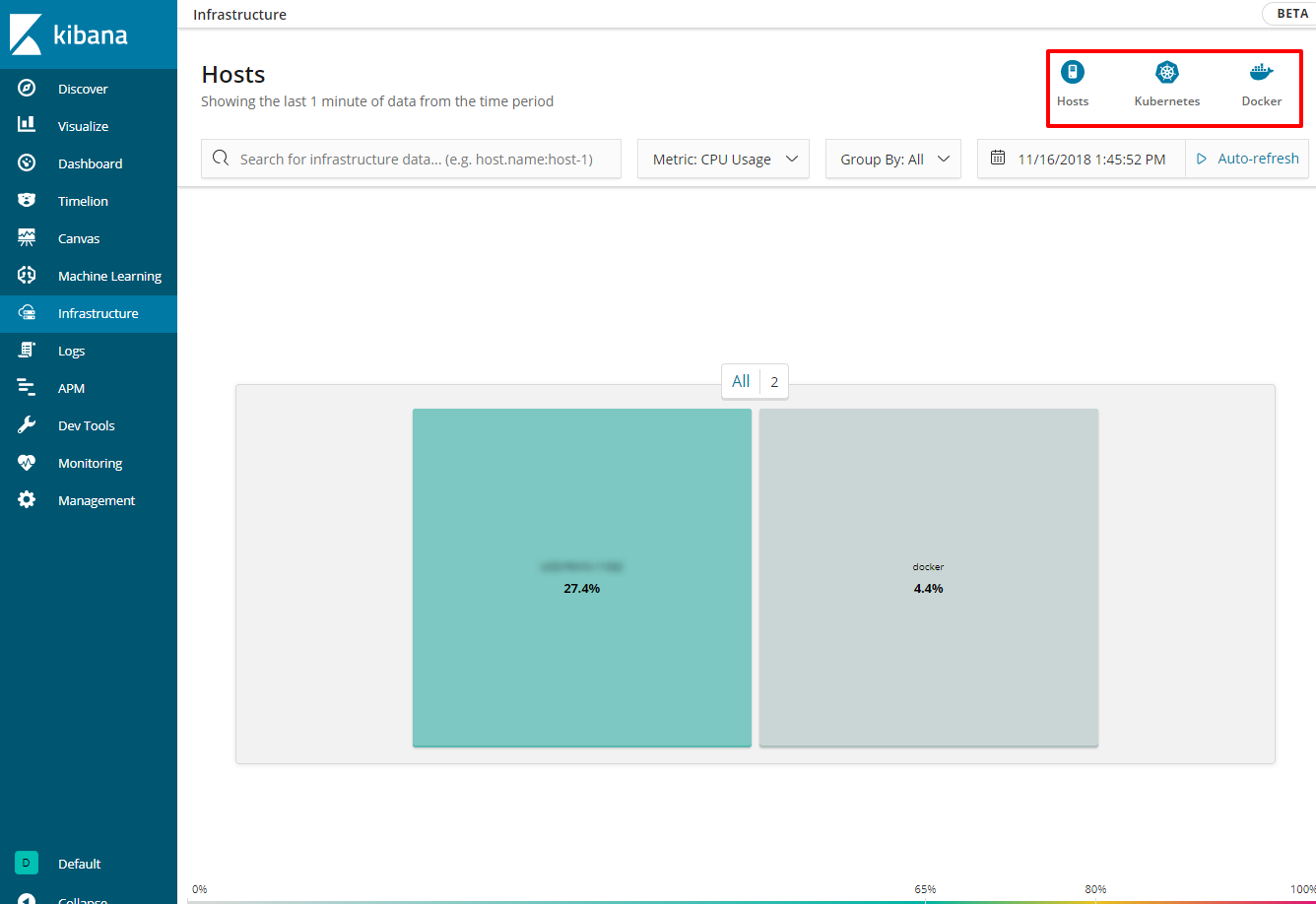Open Visualize bar chart icon

tap(27, 126)
